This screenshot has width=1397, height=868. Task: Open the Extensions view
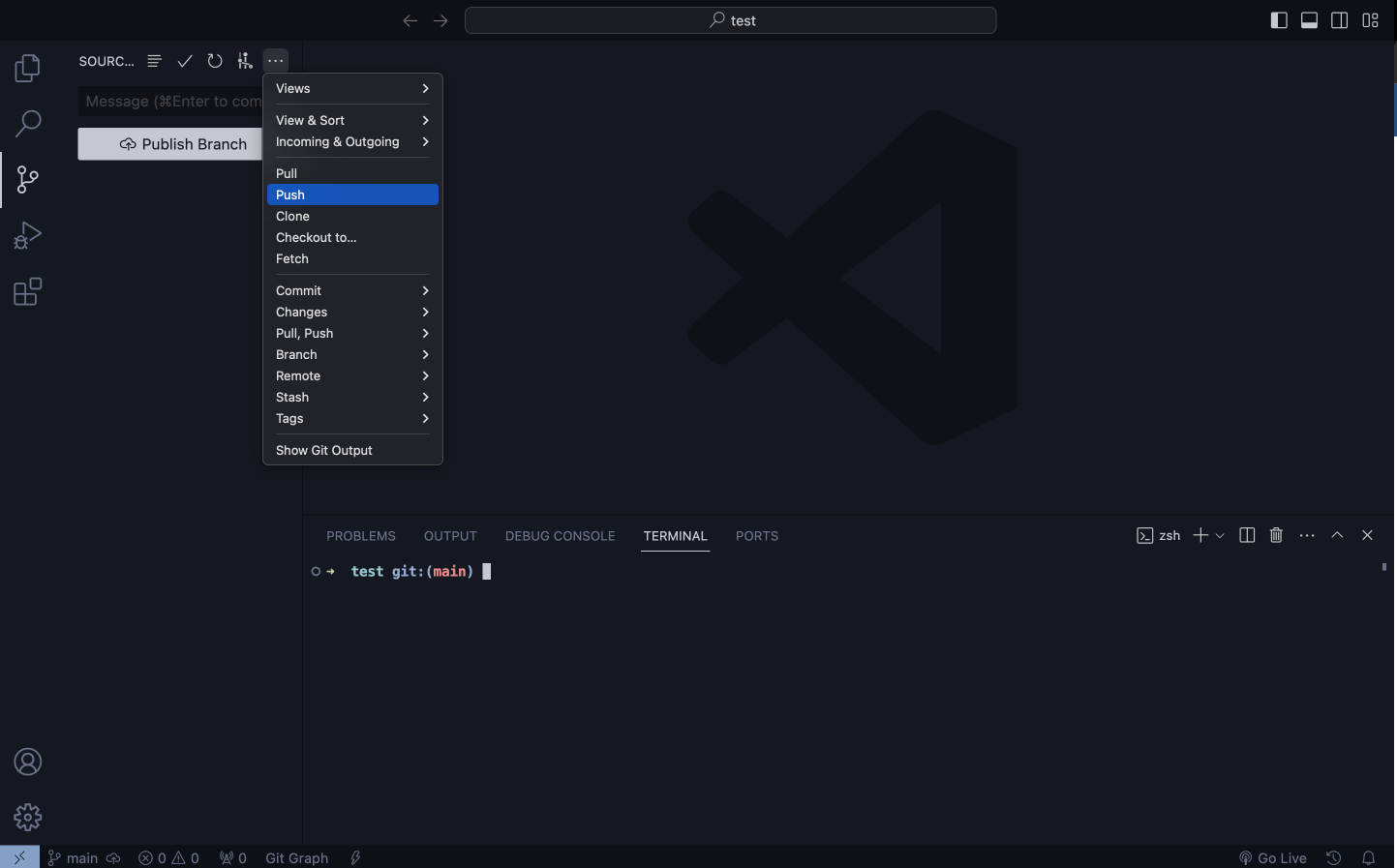pos(27,291)
